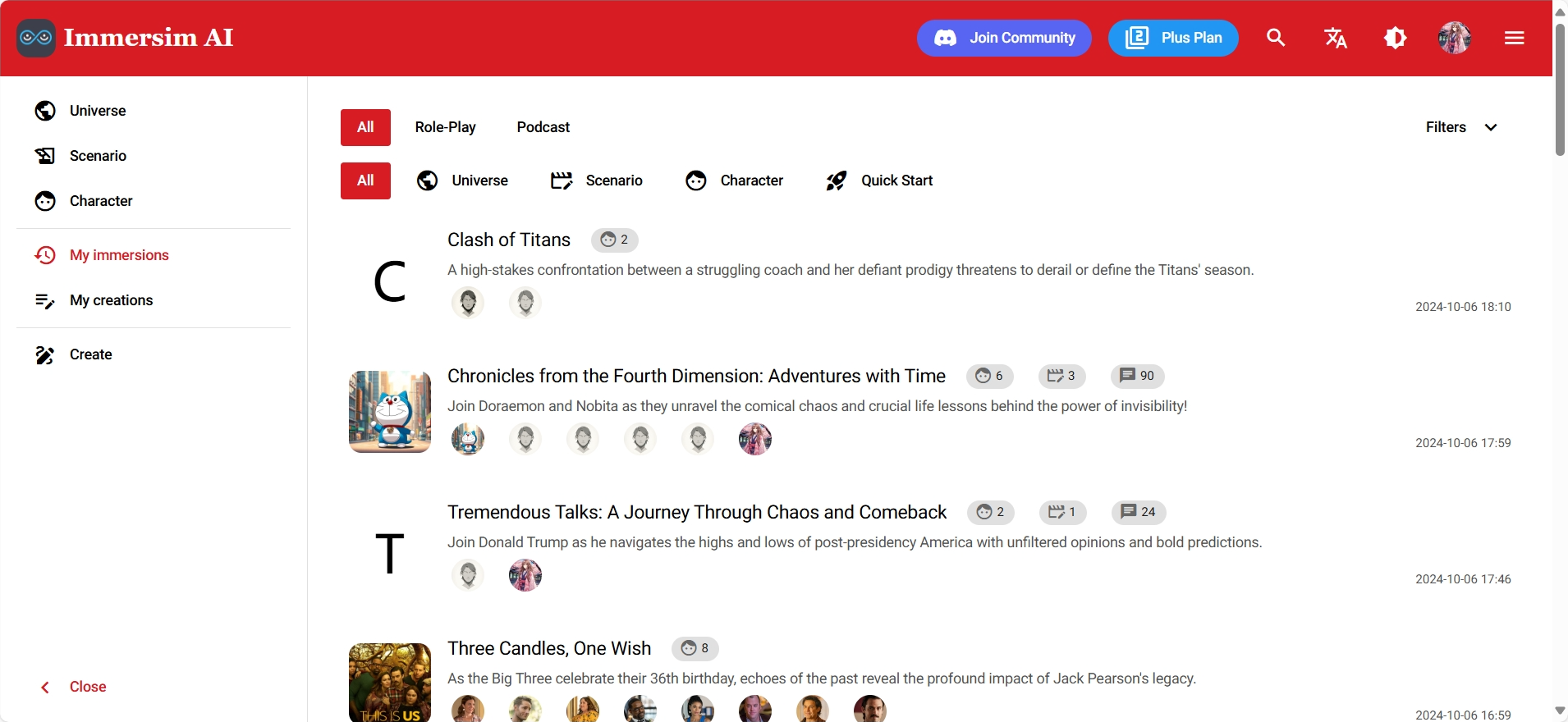Viewport: 1568px width, 722px height.
Task: Open Three Candles, One Wish title
Action: pos(549,648)
